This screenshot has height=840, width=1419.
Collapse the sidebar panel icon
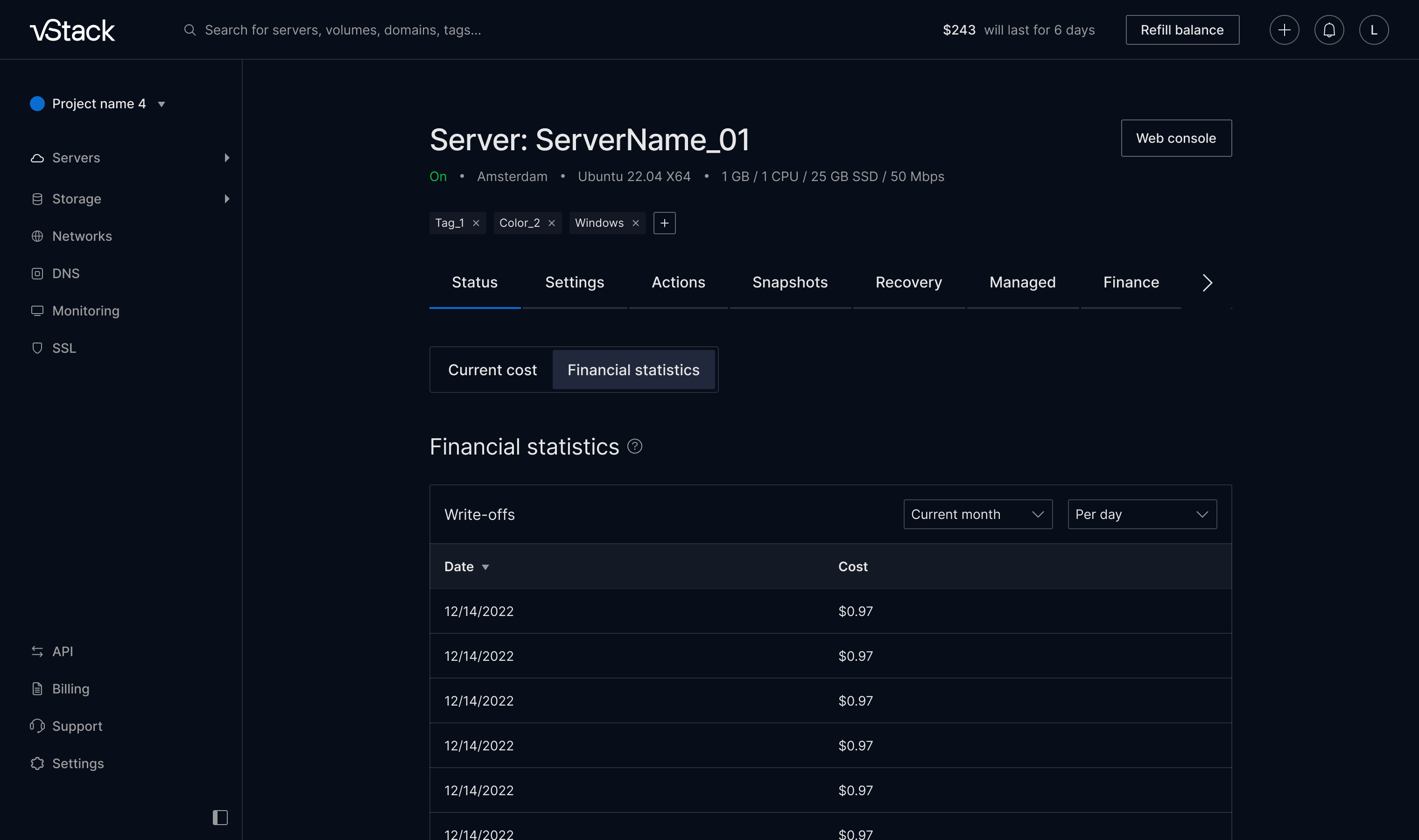tap(220, 817)
